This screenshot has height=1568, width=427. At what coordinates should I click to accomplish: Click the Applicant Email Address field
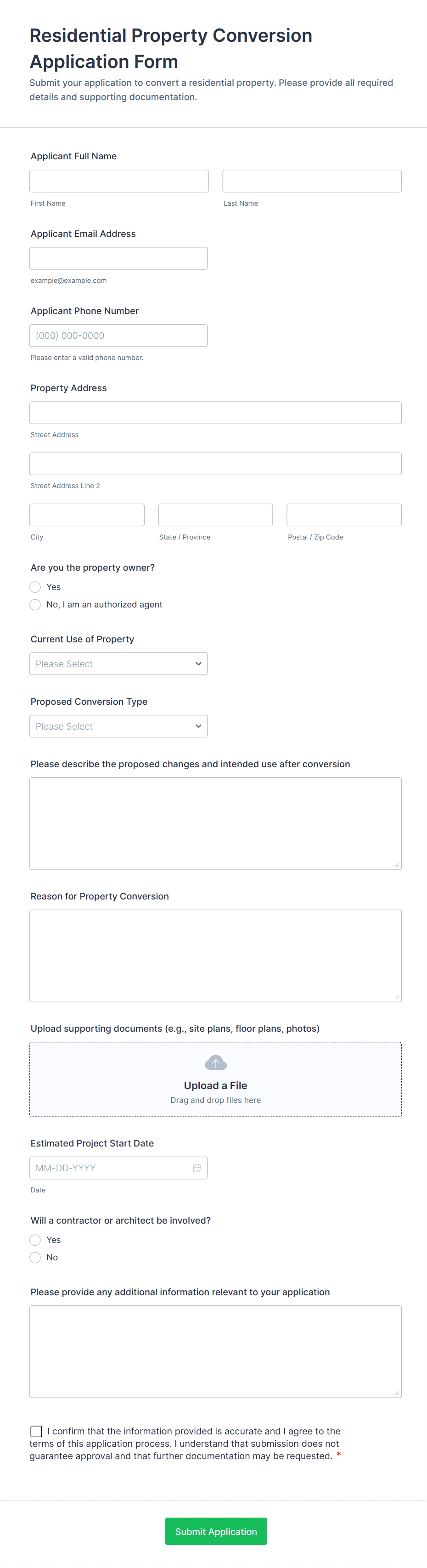[118, 258]
